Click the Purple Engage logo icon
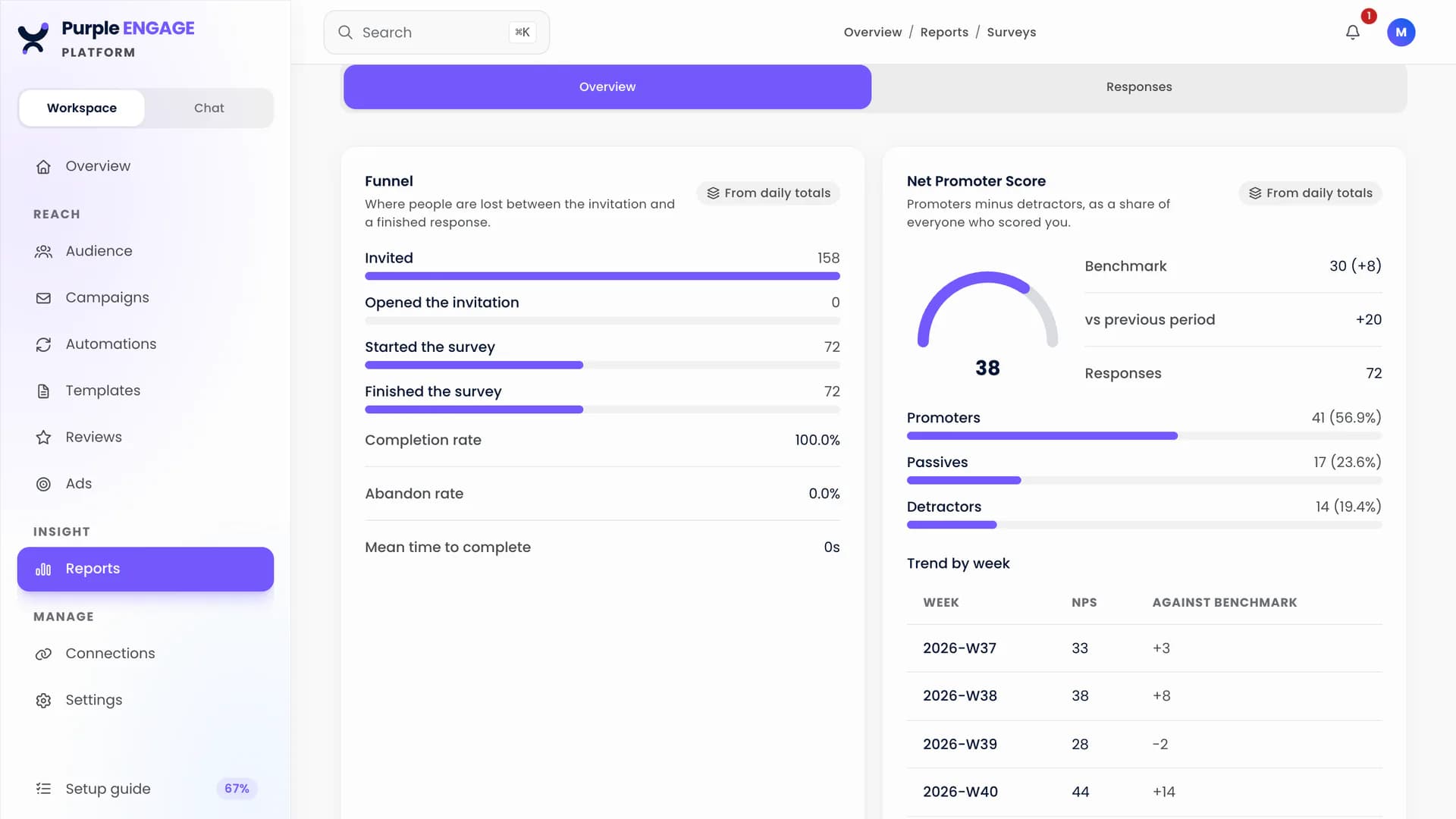The width and height of the screenshot is (1456, 819). click(33, 39)
